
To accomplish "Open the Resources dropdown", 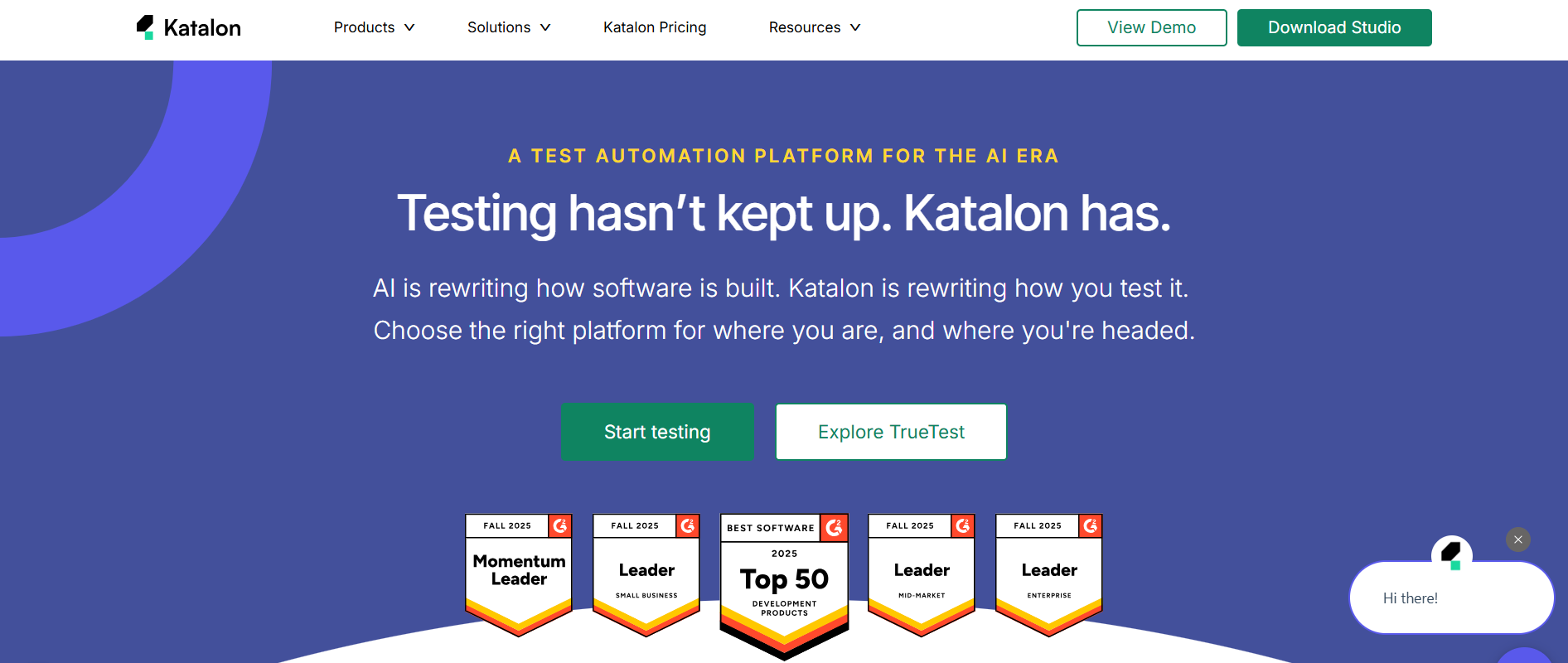I will coord(814,27).
